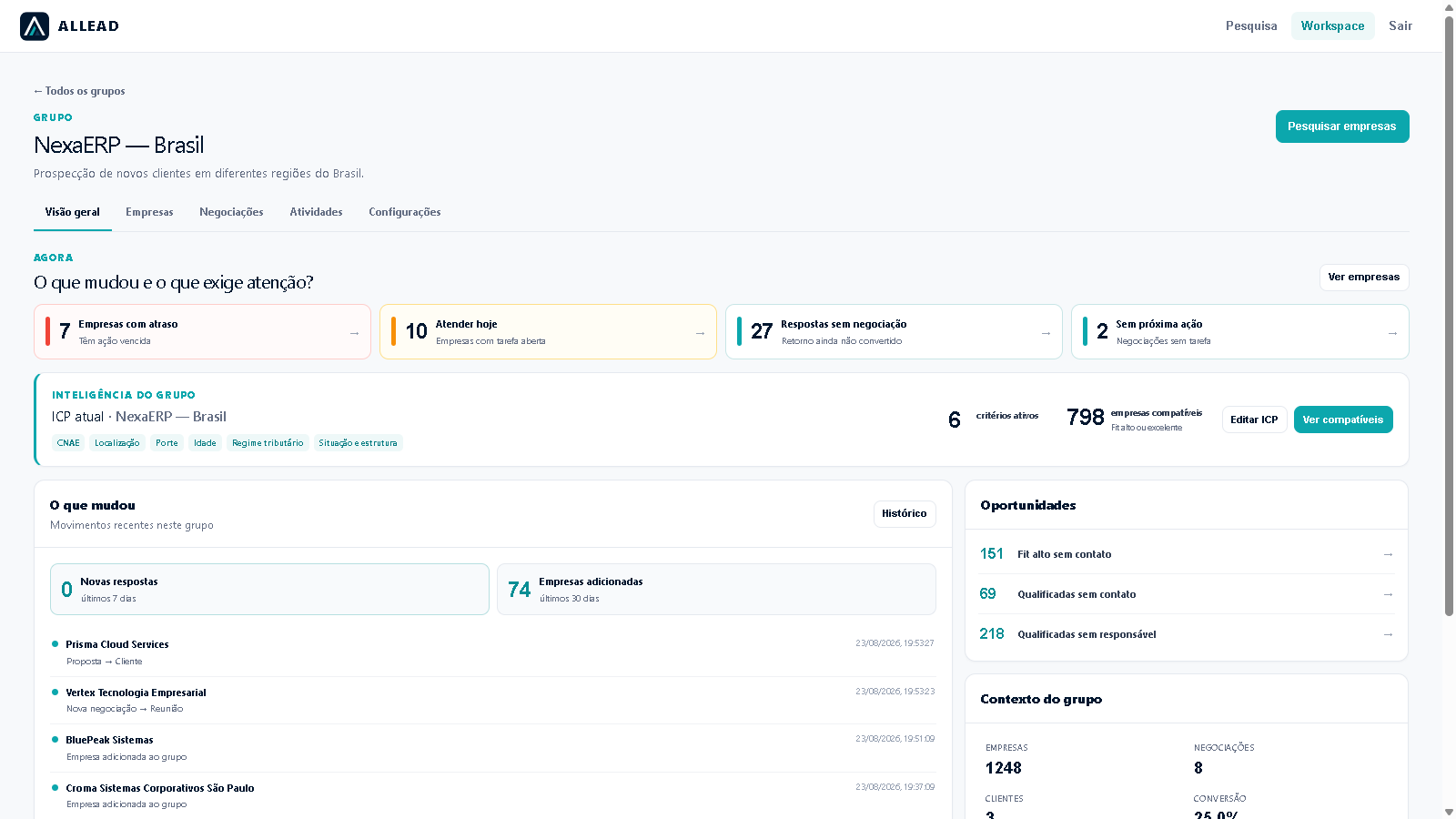Open the Negociações tab

pyautogui.click(x=231, y=212)
